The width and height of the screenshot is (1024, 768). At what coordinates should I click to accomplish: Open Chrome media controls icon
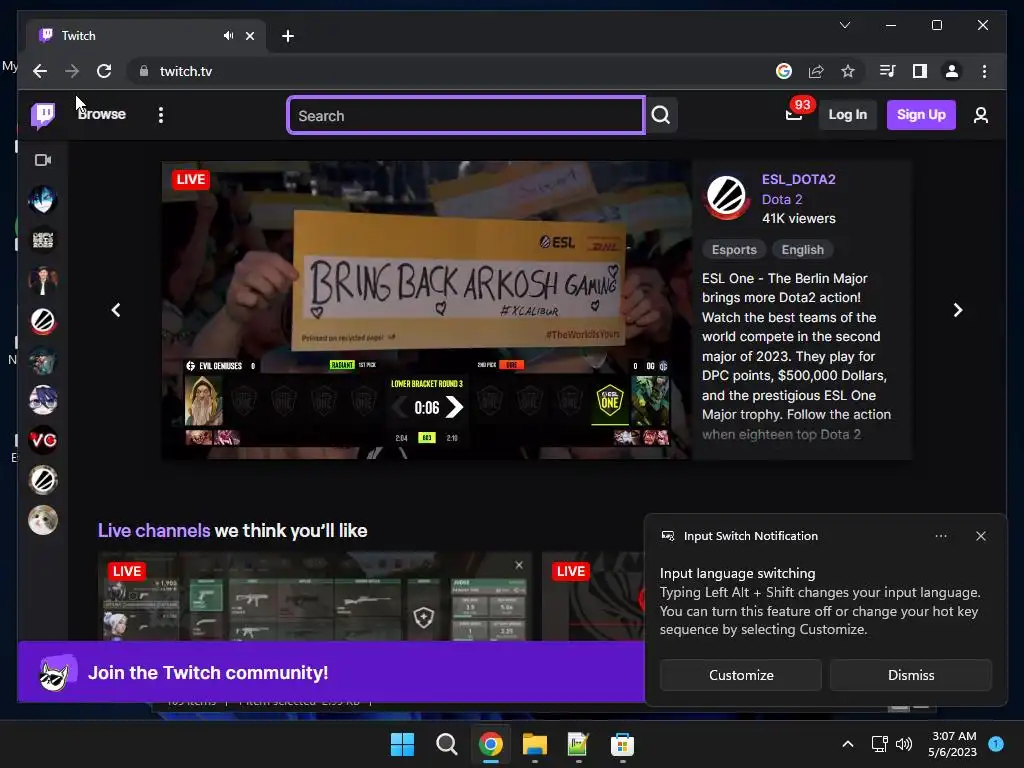(x=887, y=71)
